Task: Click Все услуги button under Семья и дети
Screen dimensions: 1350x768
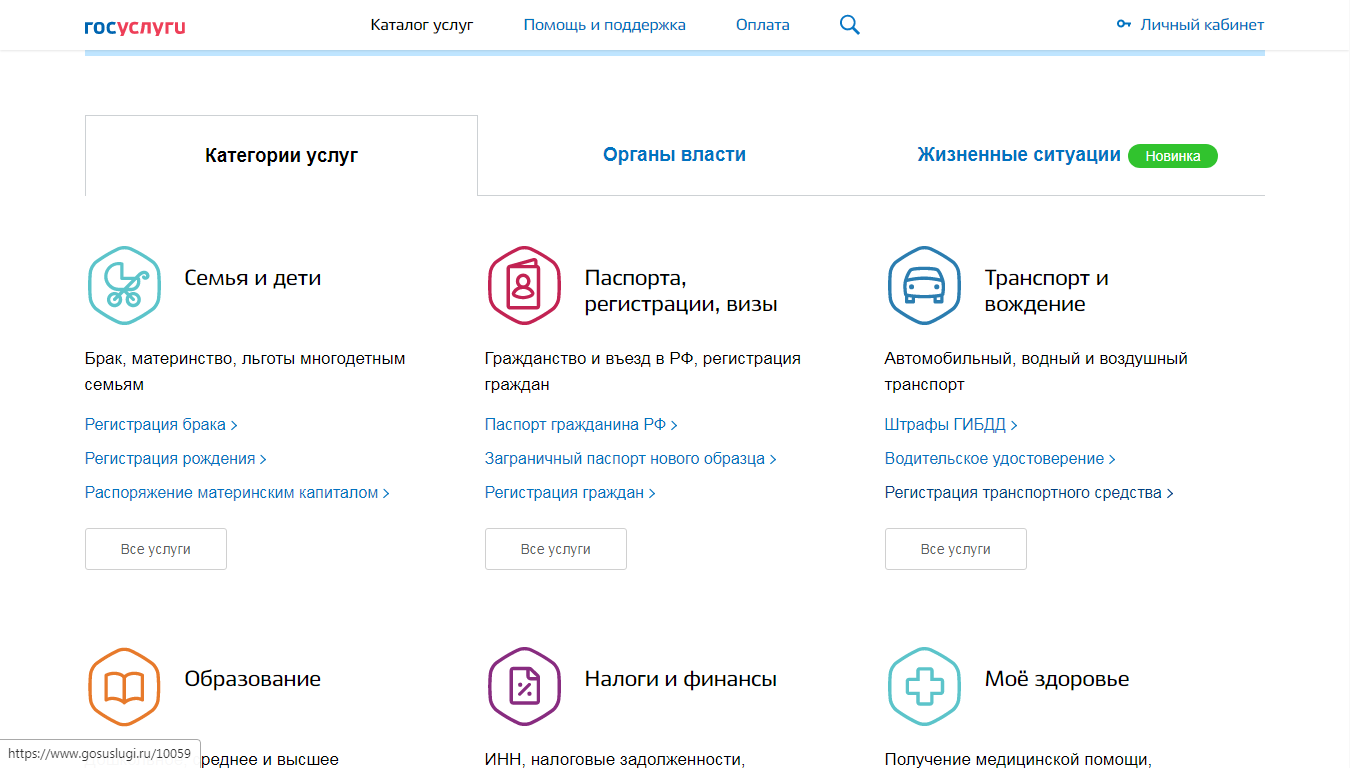Action: pyautogui.click(x=156, y=549)
